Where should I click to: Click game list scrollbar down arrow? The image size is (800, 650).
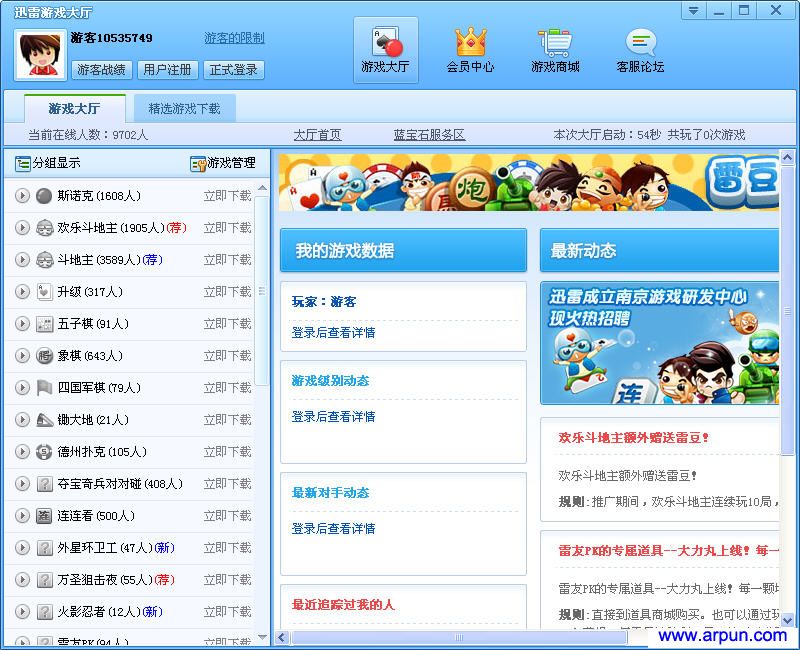(x=262, y=637)
